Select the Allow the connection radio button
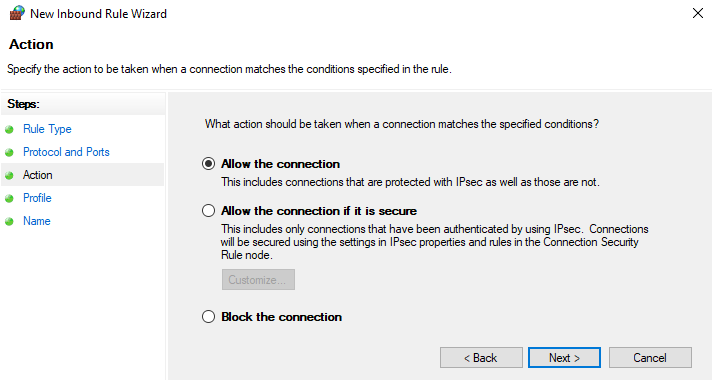Viewport: 713px width, 381px height. (x=208, y=164)
